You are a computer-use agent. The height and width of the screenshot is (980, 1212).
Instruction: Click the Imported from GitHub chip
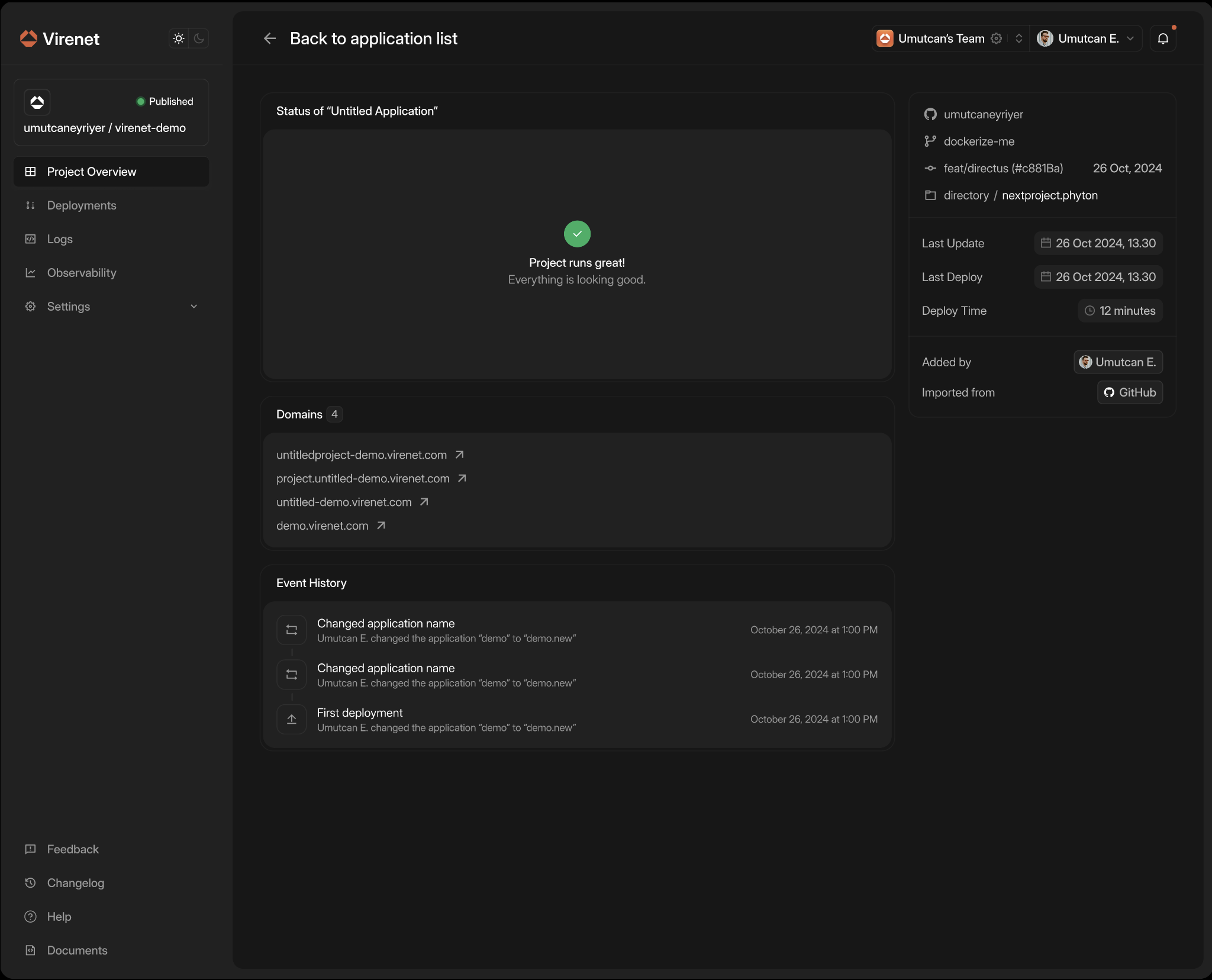coord(1130,392)
